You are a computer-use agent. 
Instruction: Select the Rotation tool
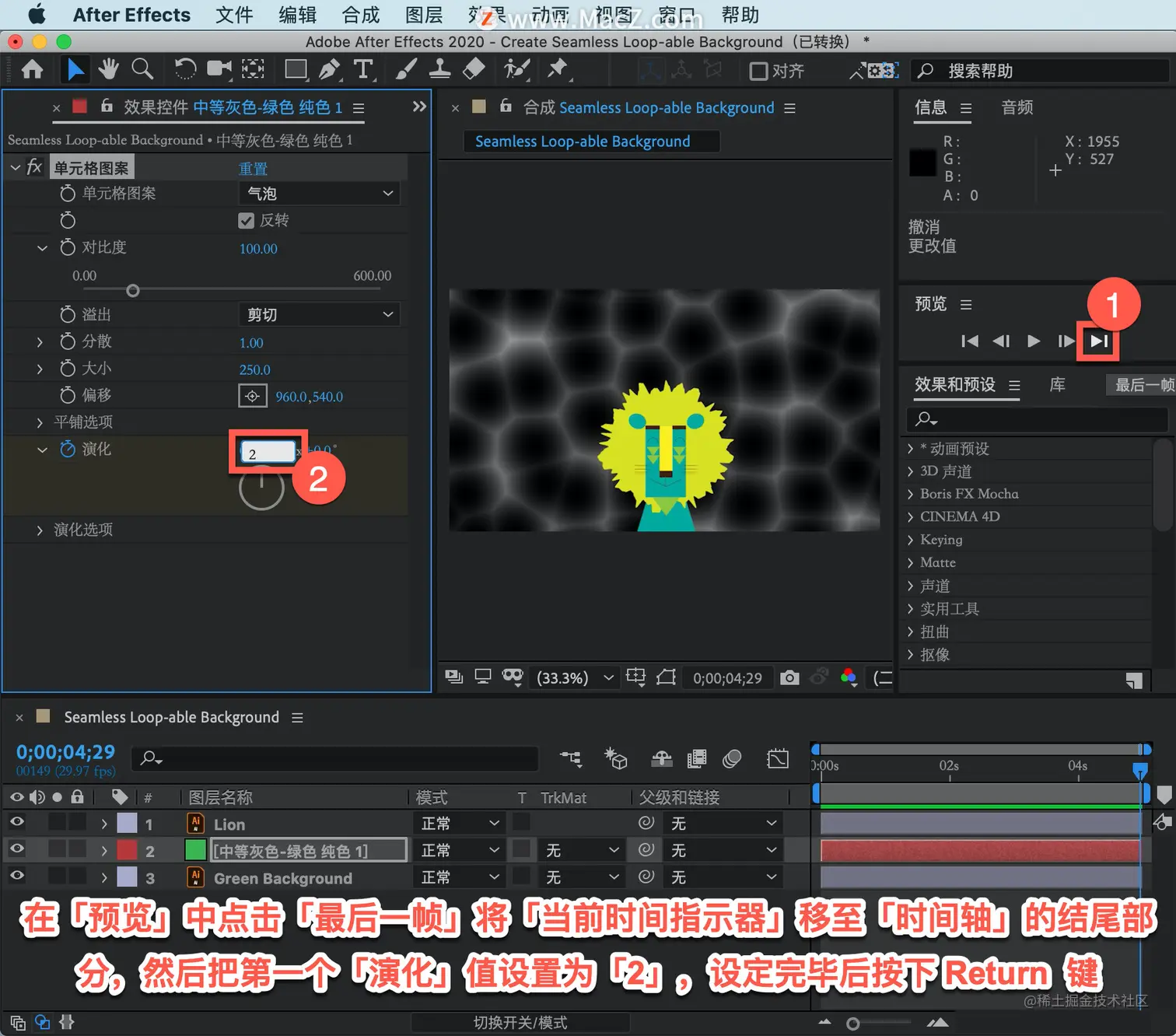pyautogui.click(x=184, y=70)
